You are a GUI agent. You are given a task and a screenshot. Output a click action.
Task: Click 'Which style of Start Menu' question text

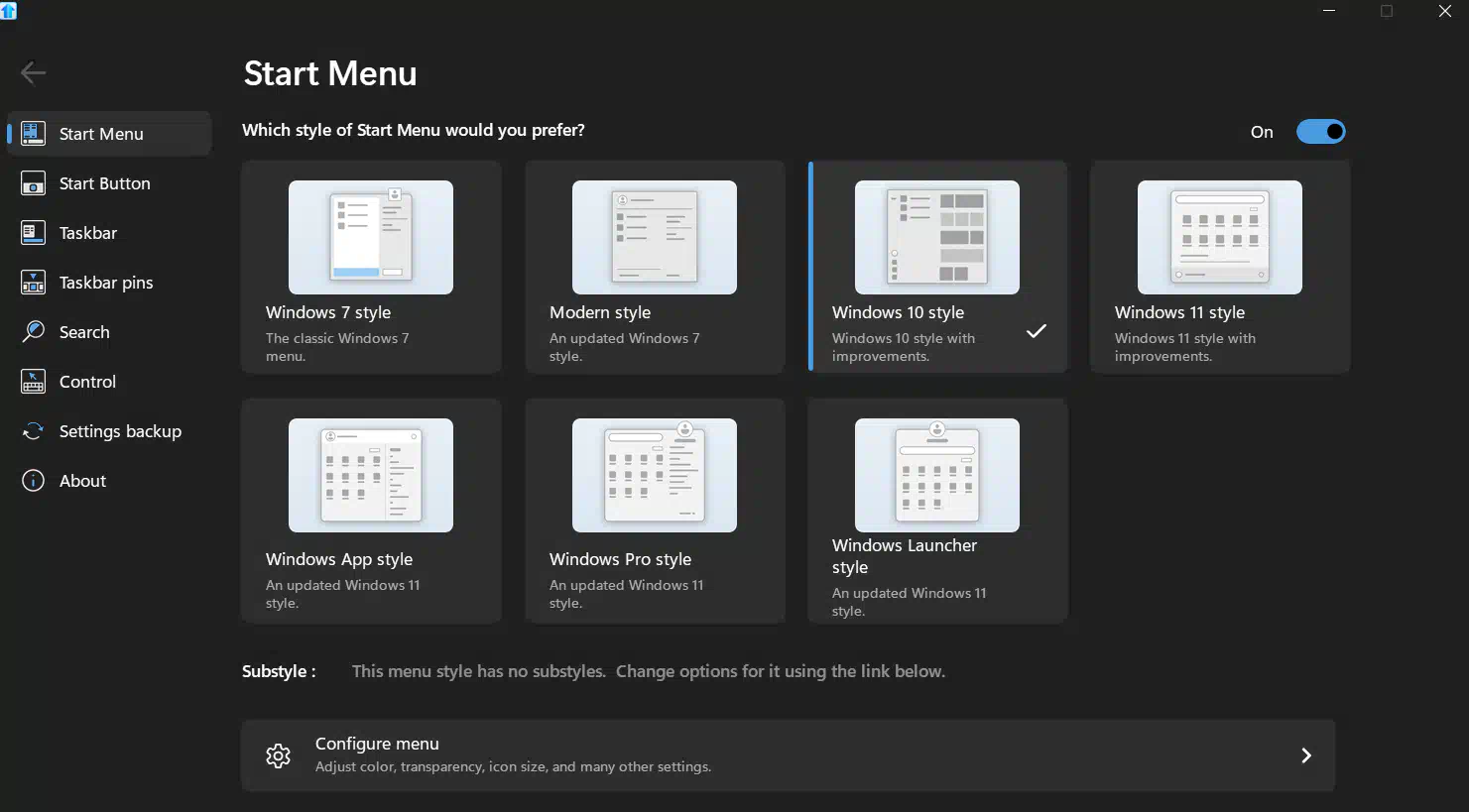coord(414,130)
